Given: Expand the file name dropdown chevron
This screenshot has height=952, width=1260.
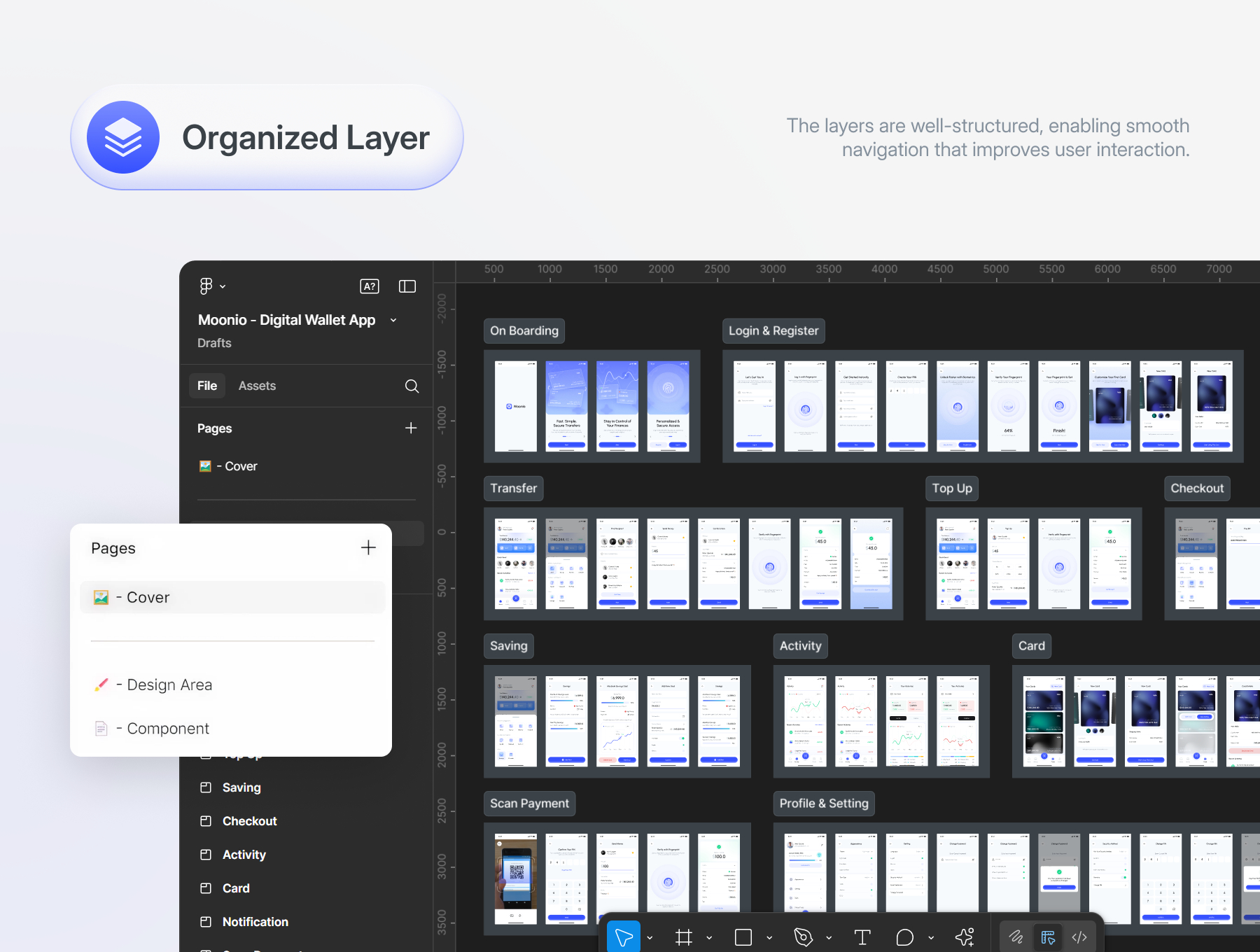Looking at the screenshot, I should 393,320.
